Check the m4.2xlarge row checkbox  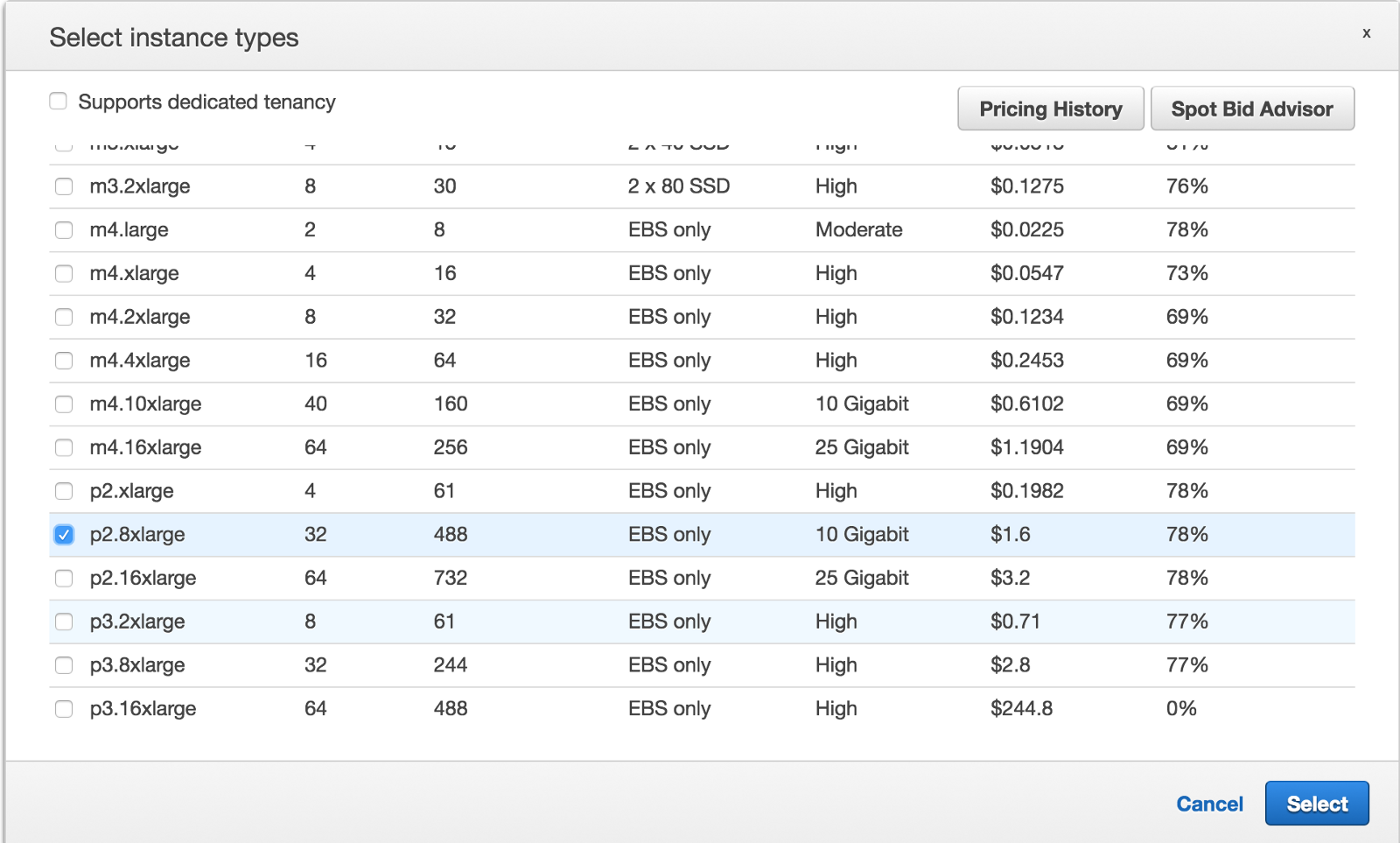click(x=64, y=317)
